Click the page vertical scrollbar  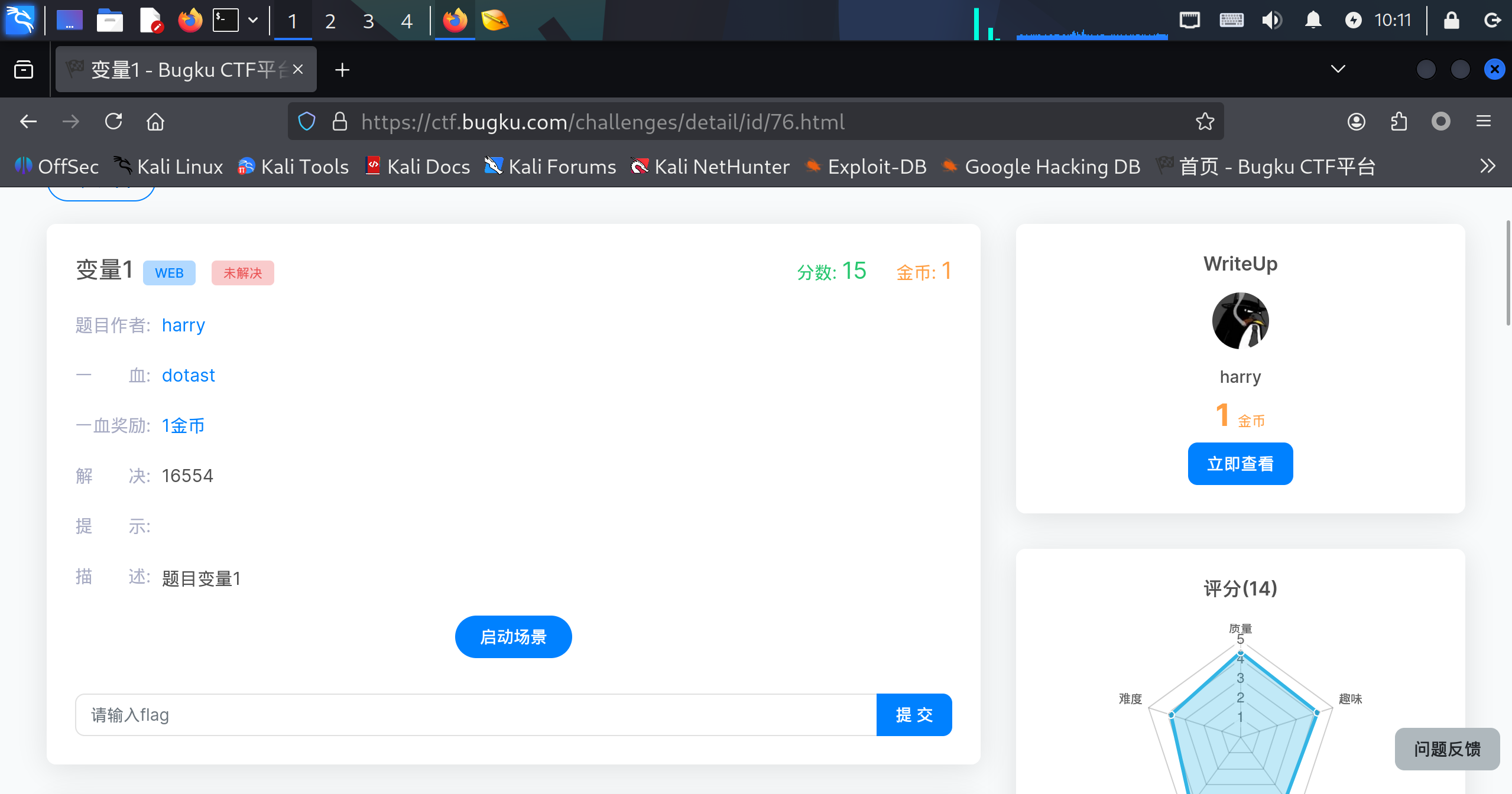(x=1508, y=272)
